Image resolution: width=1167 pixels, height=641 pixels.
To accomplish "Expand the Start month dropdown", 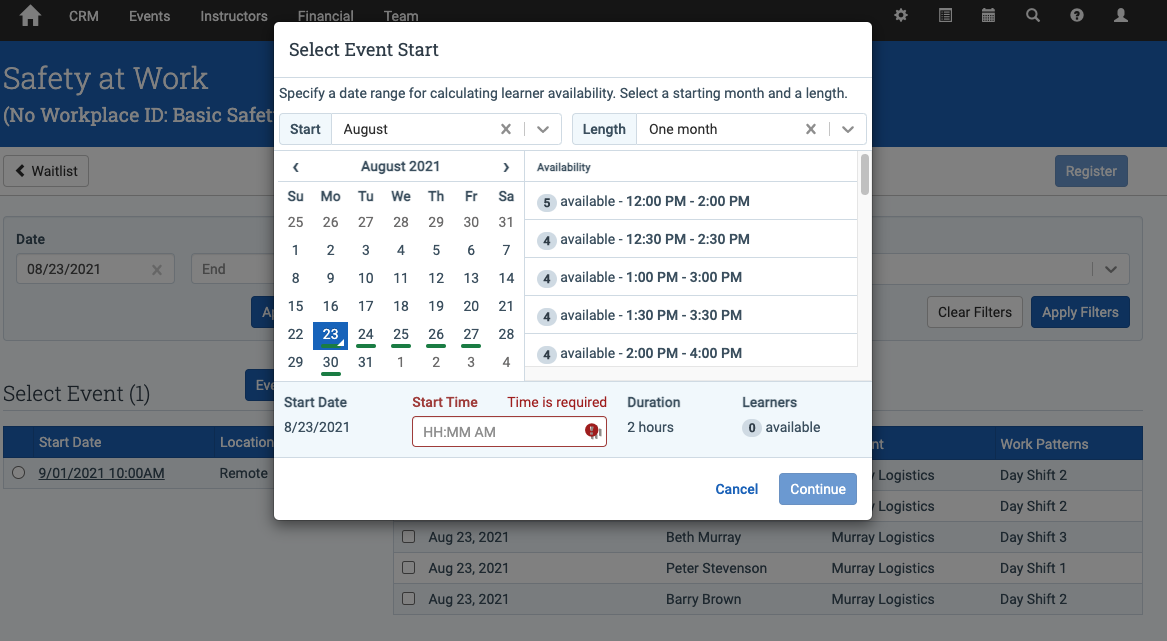I will coord(543,129).
